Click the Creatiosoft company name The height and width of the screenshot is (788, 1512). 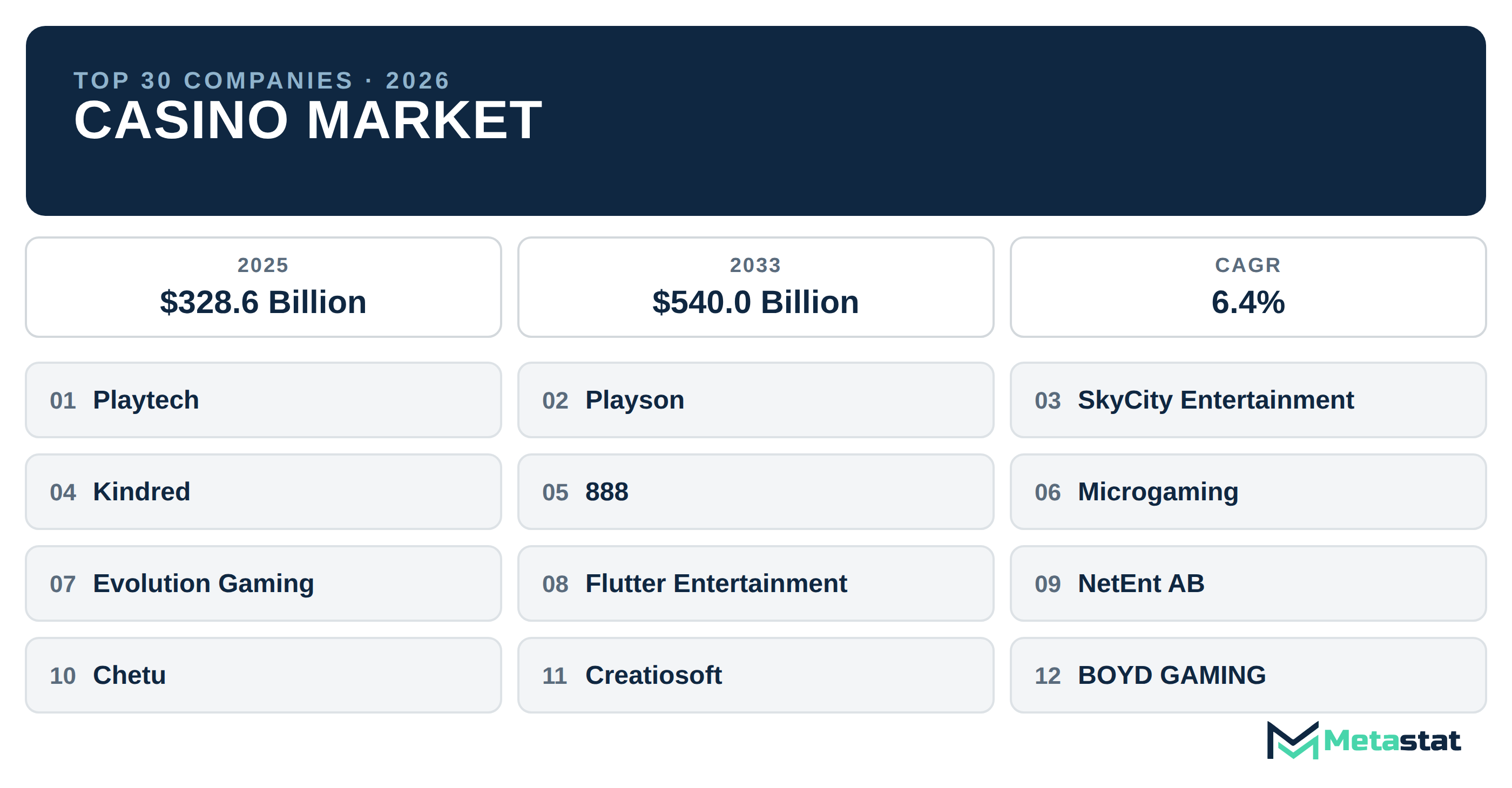[x=653, y=675]
